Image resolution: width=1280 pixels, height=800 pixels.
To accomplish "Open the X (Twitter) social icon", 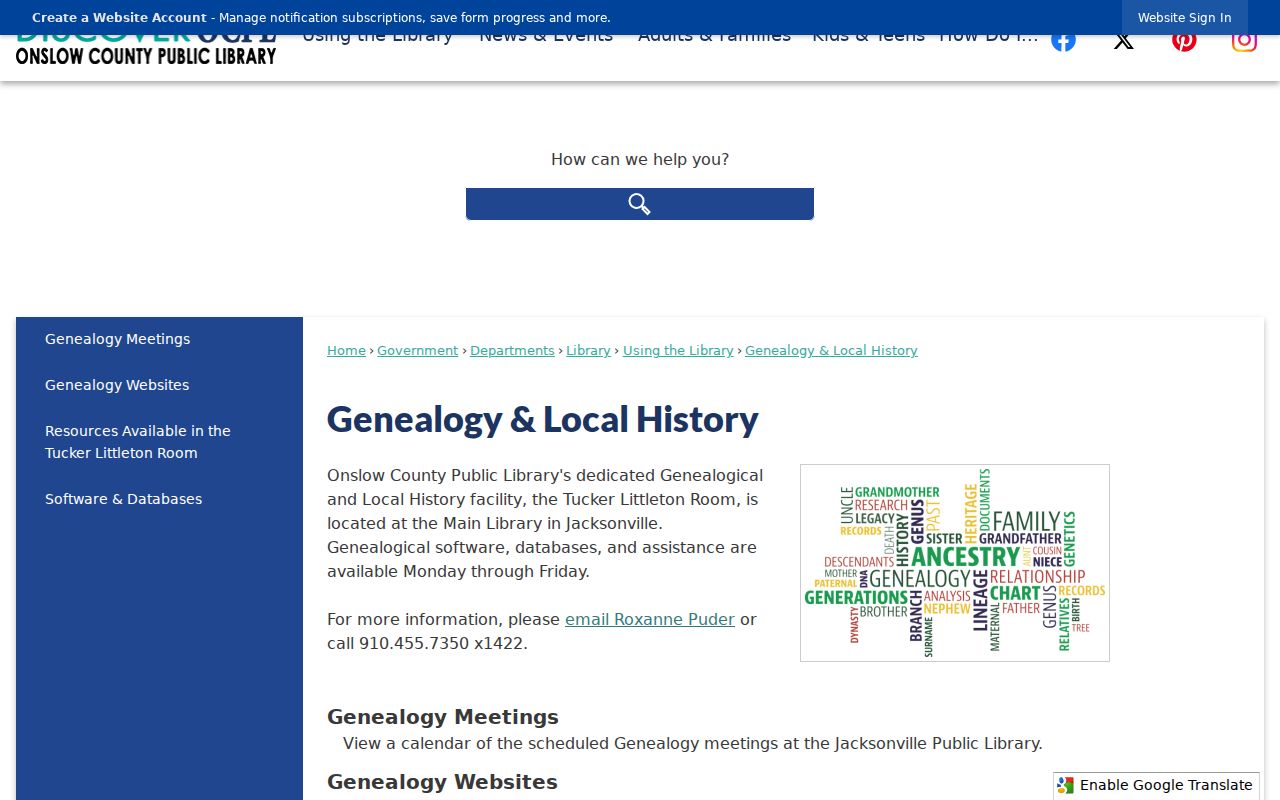I will pos(1124,42).
